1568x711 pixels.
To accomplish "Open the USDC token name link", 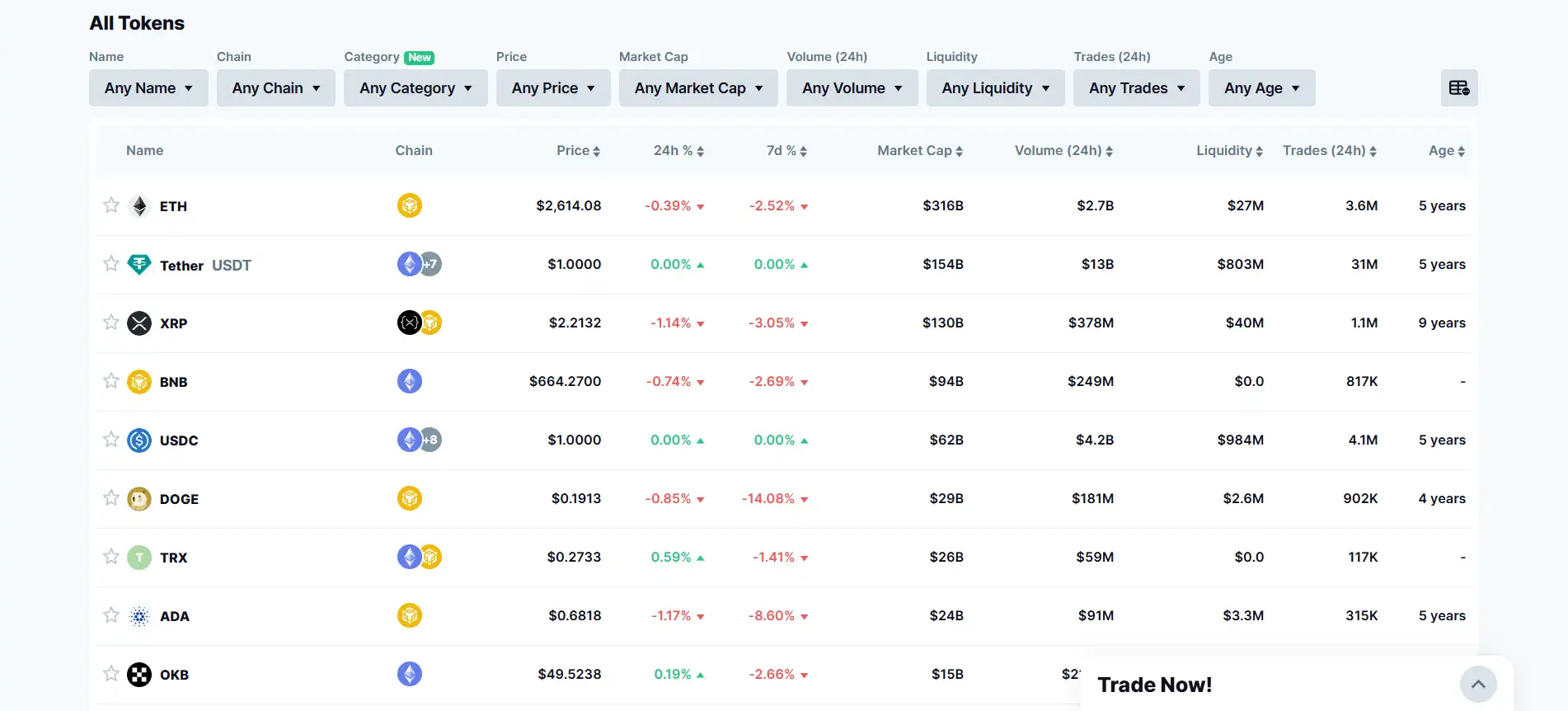I will 179,440.
